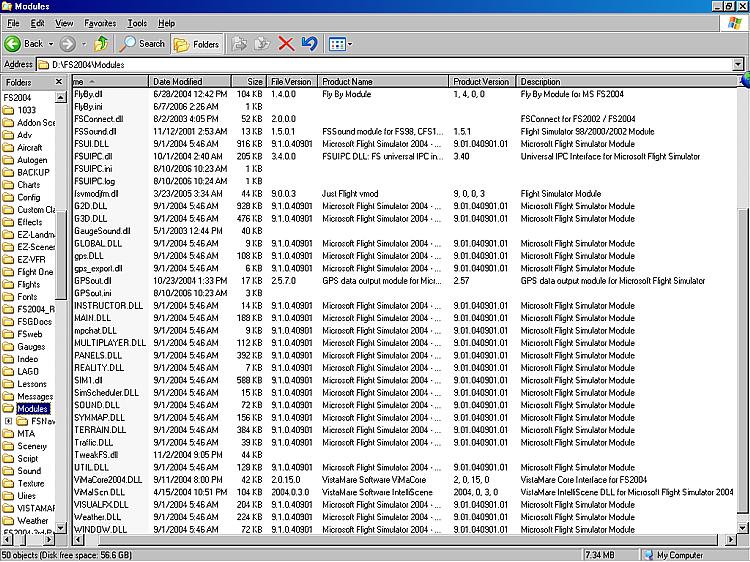
Task: Click file list horizontal scroll left arrow
Action: (x=78, y=540)
